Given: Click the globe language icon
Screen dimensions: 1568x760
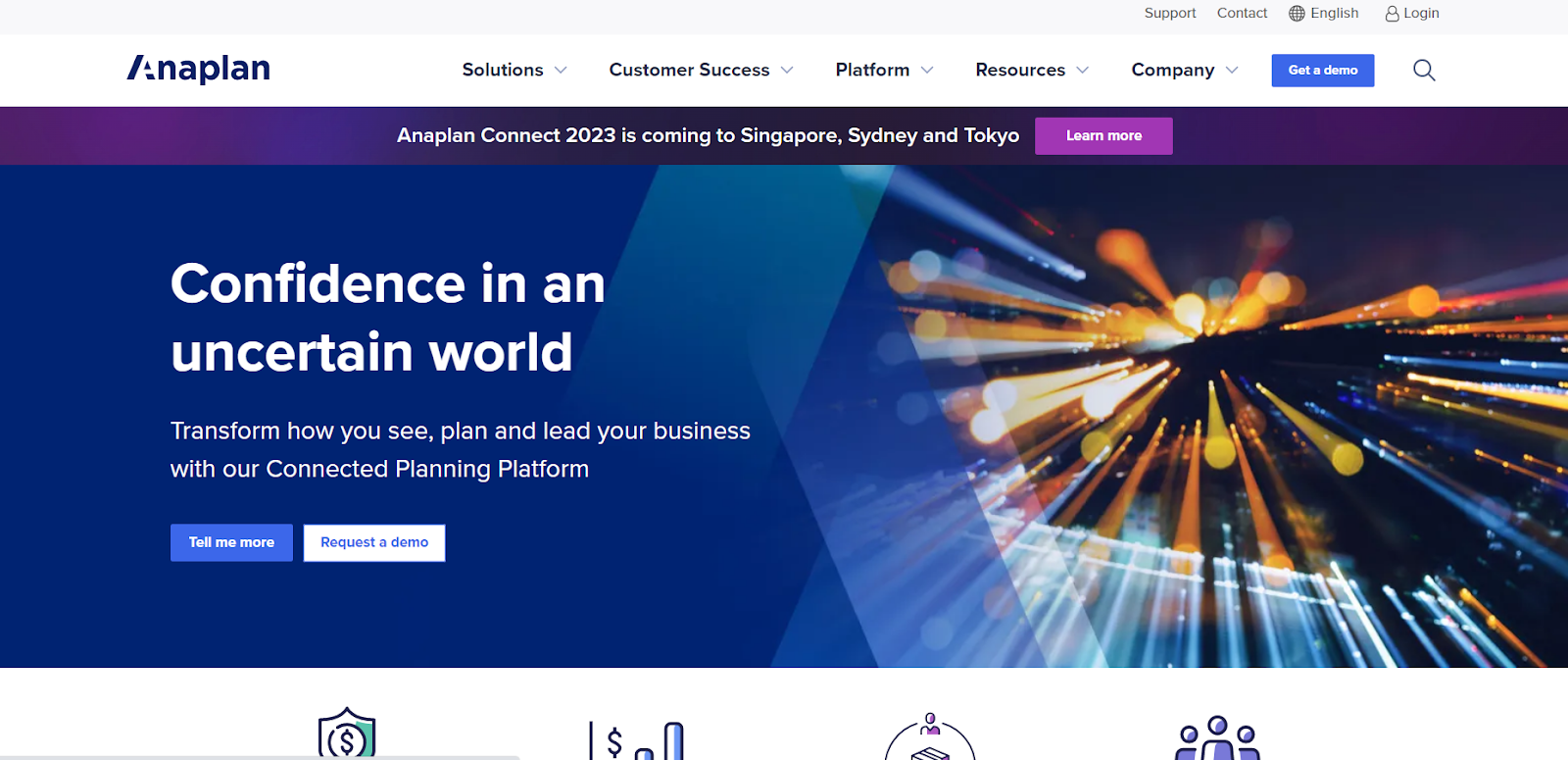Looking at the screenshot, I should [1297, 13].
